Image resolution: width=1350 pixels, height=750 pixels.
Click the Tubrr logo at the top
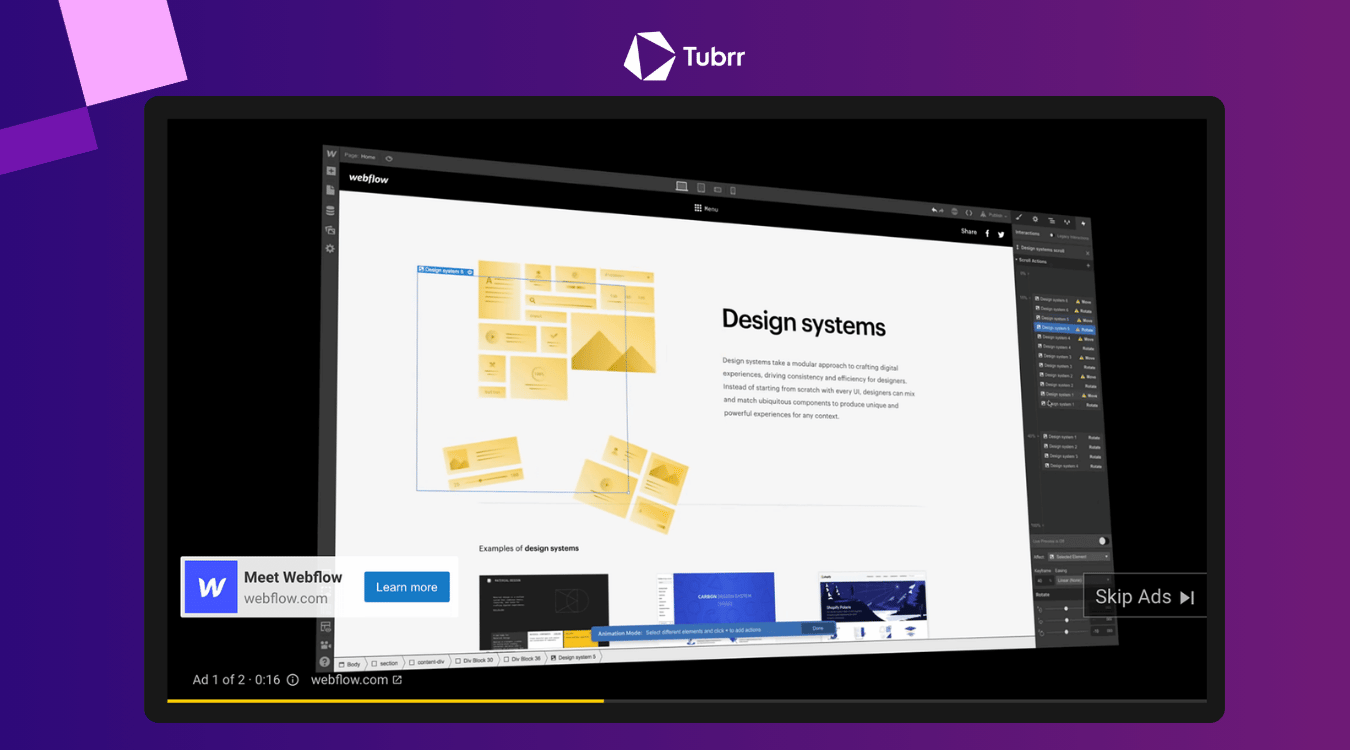tap(684, 56)
